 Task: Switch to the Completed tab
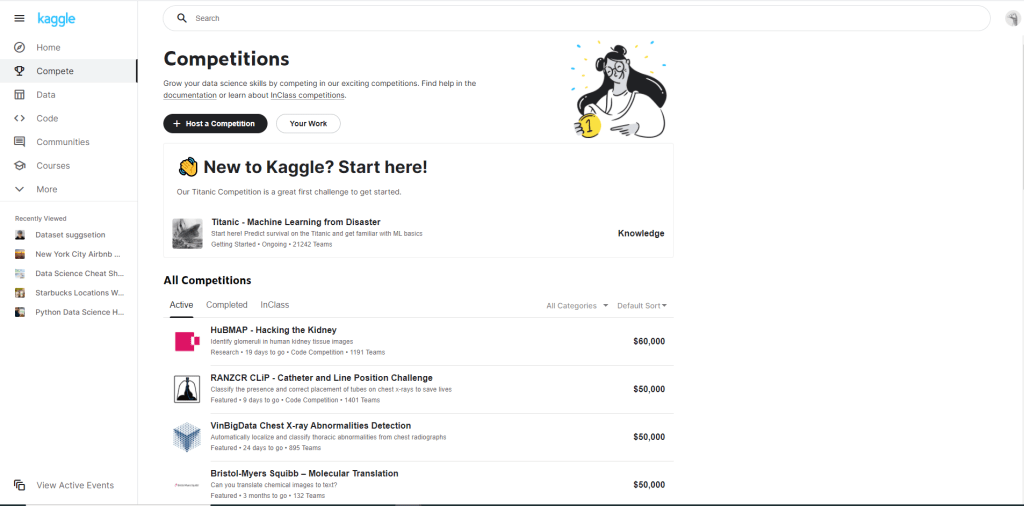(x=227, y=305)
